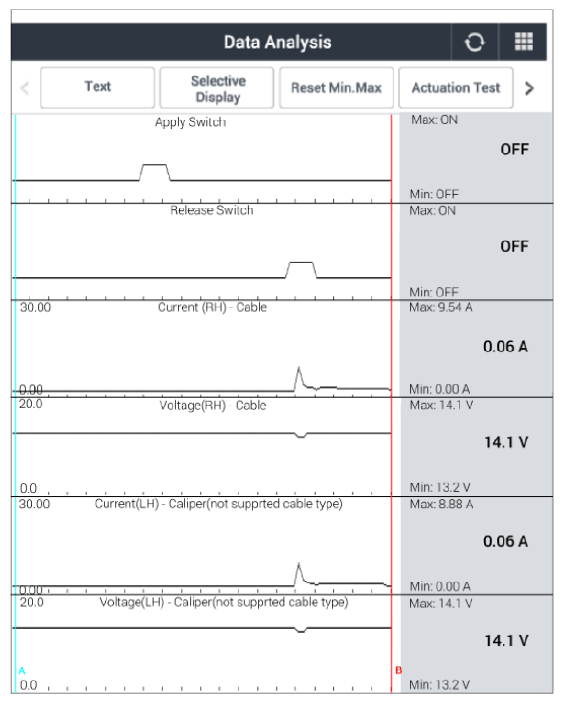Select the Voltage(RH) - Cable graph
The width and height of the screenshot is (563, 703).
203,447
